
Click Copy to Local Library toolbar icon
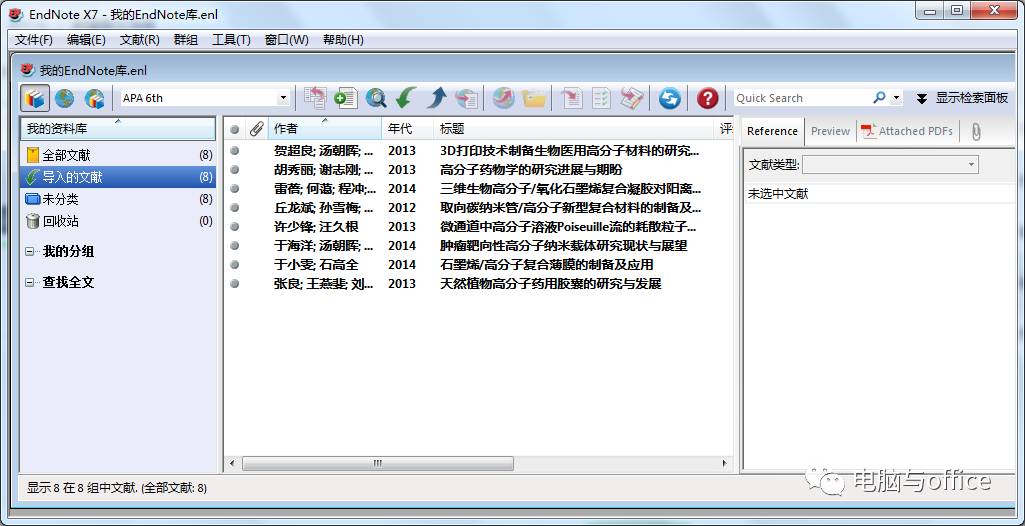pos(315,99)
